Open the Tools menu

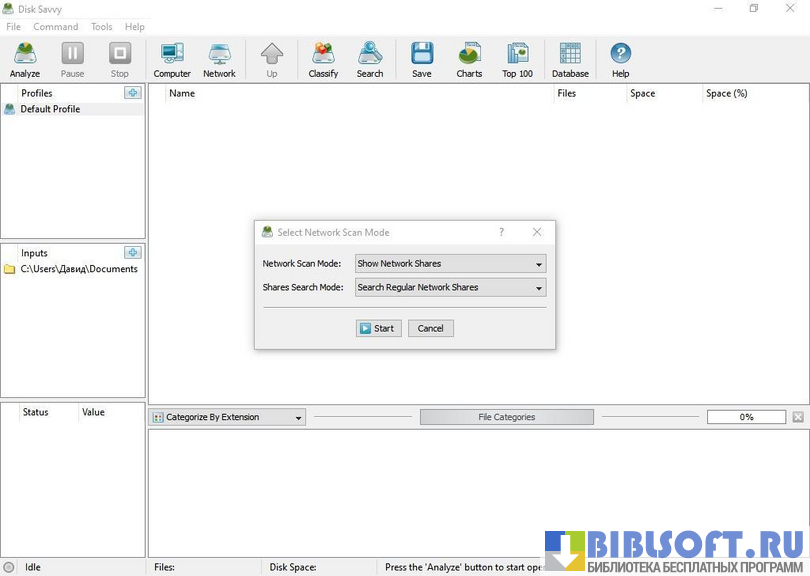pos(102,27)
